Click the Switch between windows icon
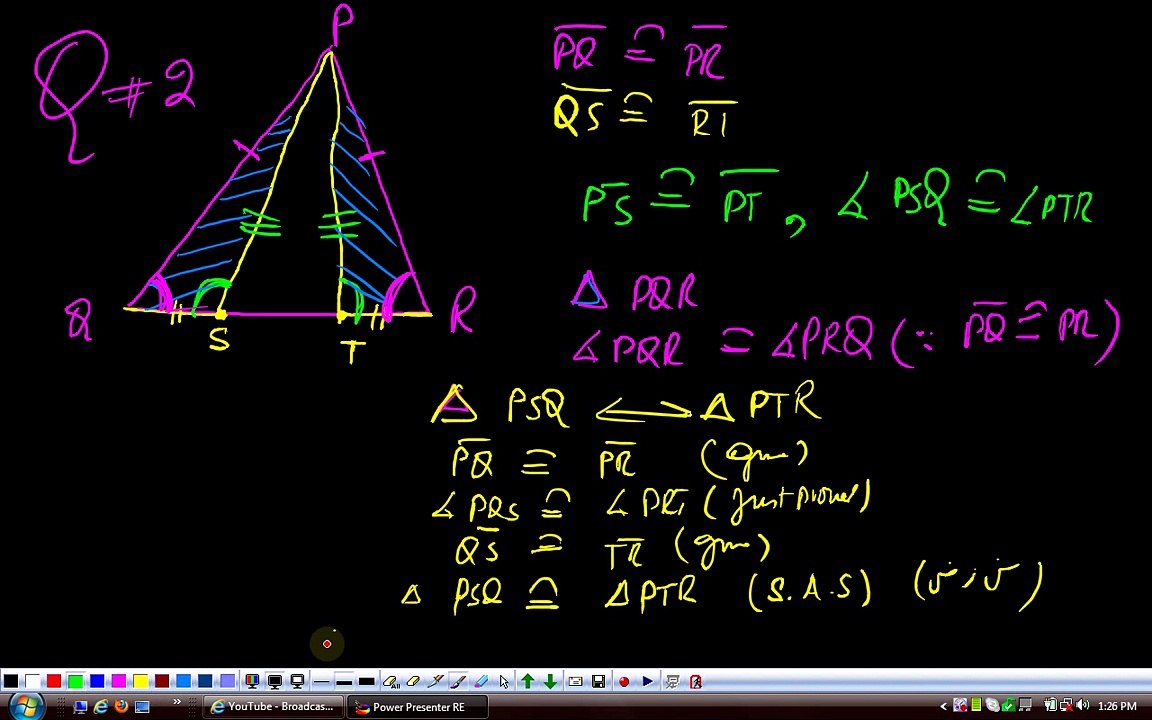This screenshot has height=720, width=1152. click(x=142, y=708)
